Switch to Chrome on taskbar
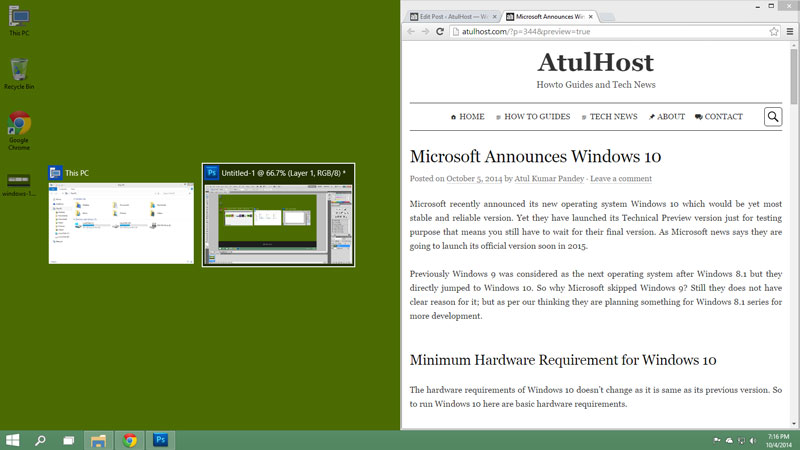800x450 pixels. tap(130, 440)
